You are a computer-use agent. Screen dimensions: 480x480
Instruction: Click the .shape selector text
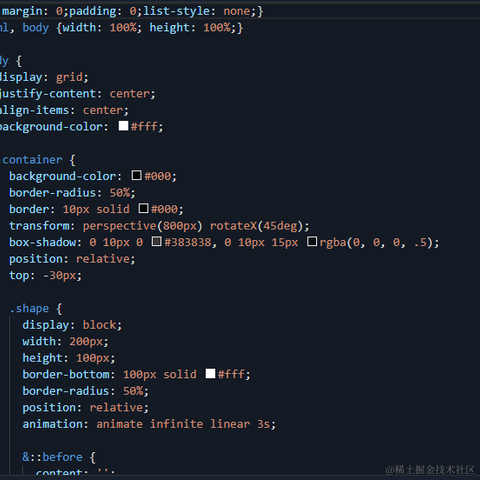[29, 309]
